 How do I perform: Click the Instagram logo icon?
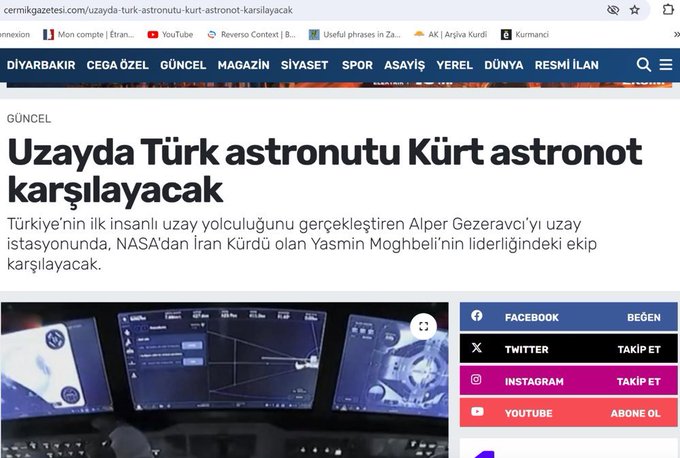pos(476,379)
